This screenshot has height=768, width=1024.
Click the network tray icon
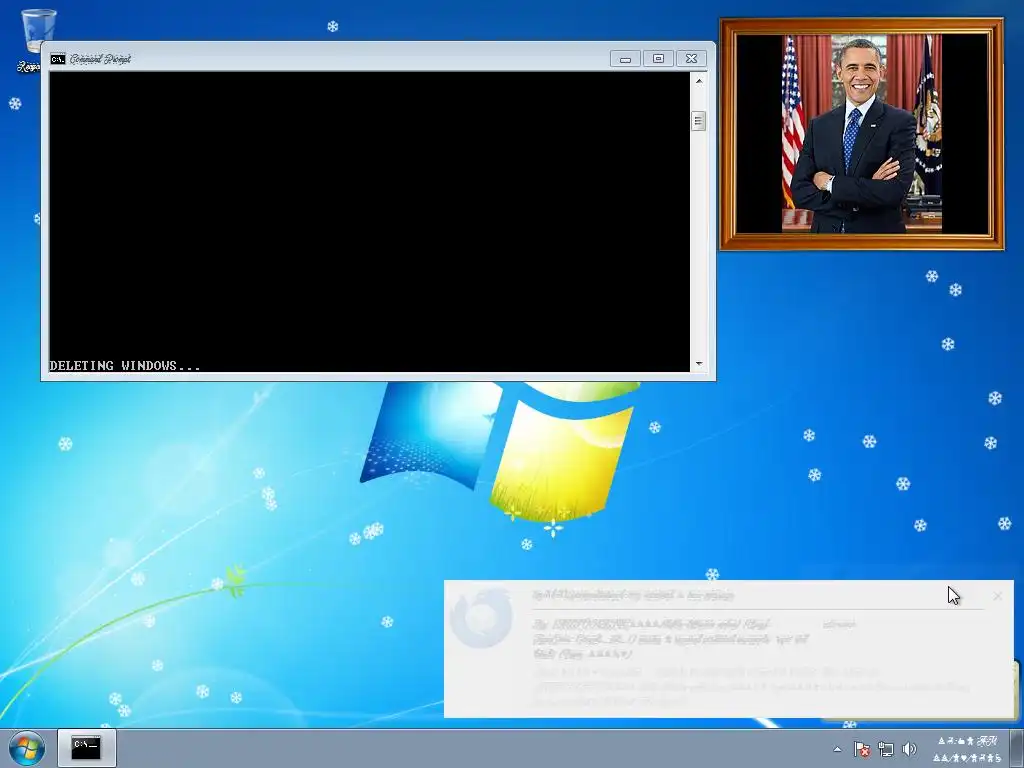(886, 749)
